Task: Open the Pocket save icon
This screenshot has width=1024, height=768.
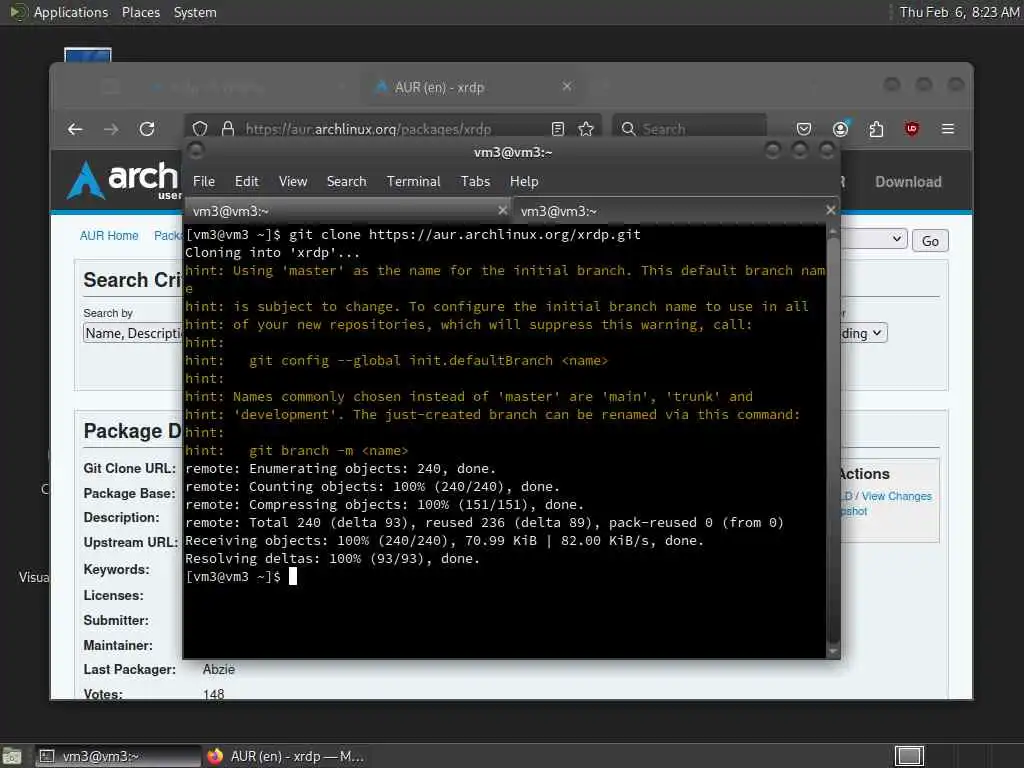Action: [x=804, y=129]
